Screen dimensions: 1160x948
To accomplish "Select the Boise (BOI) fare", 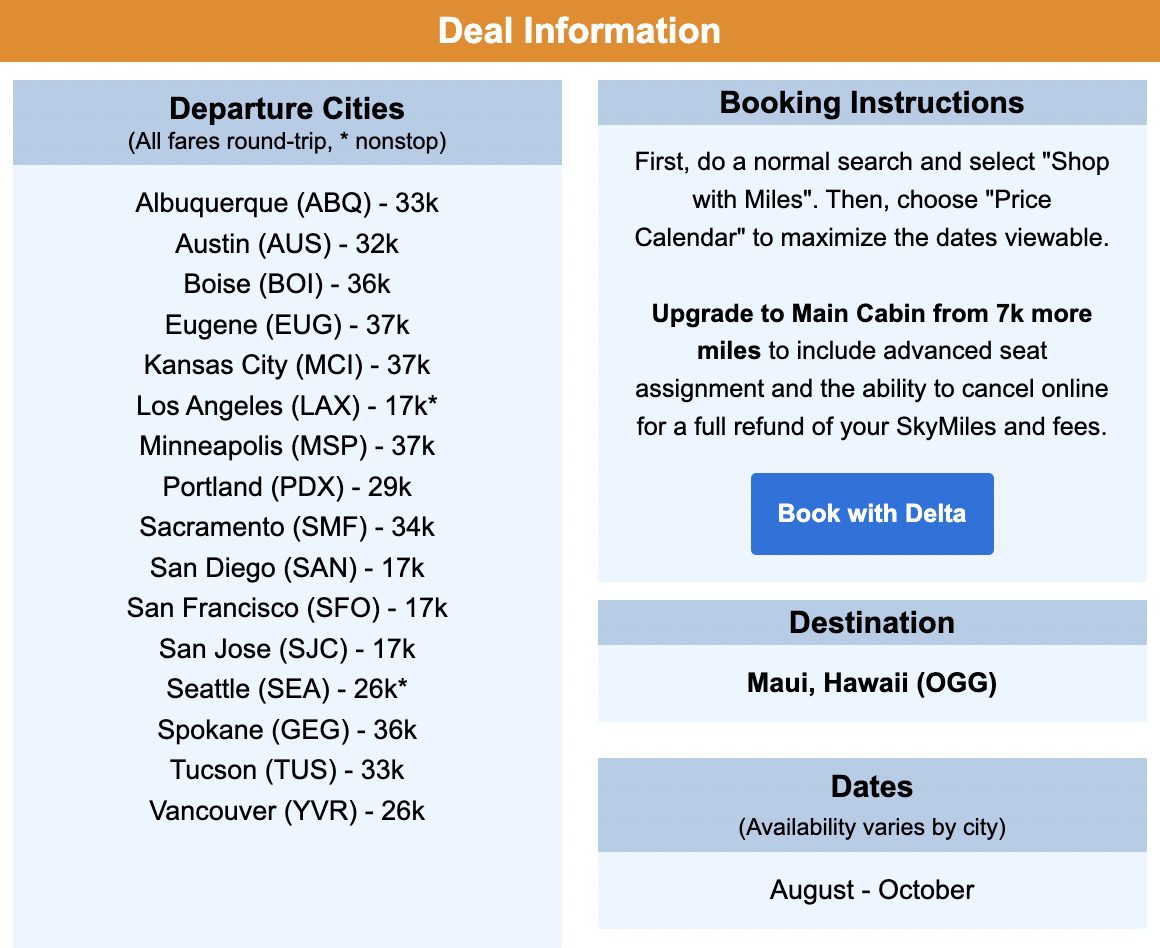I will (287, 284).
